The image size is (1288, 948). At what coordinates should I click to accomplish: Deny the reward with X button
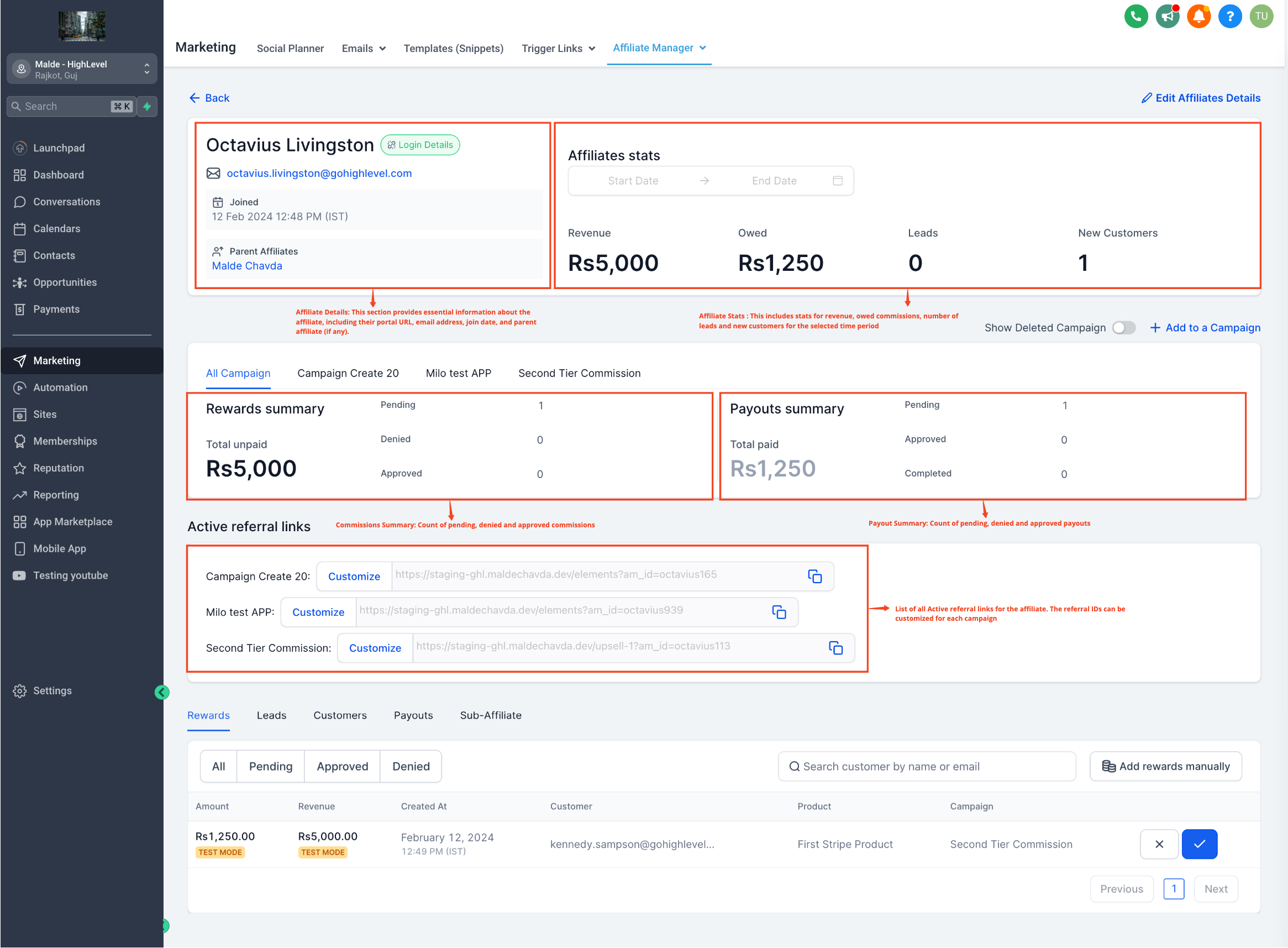(x=1158, y=844)
